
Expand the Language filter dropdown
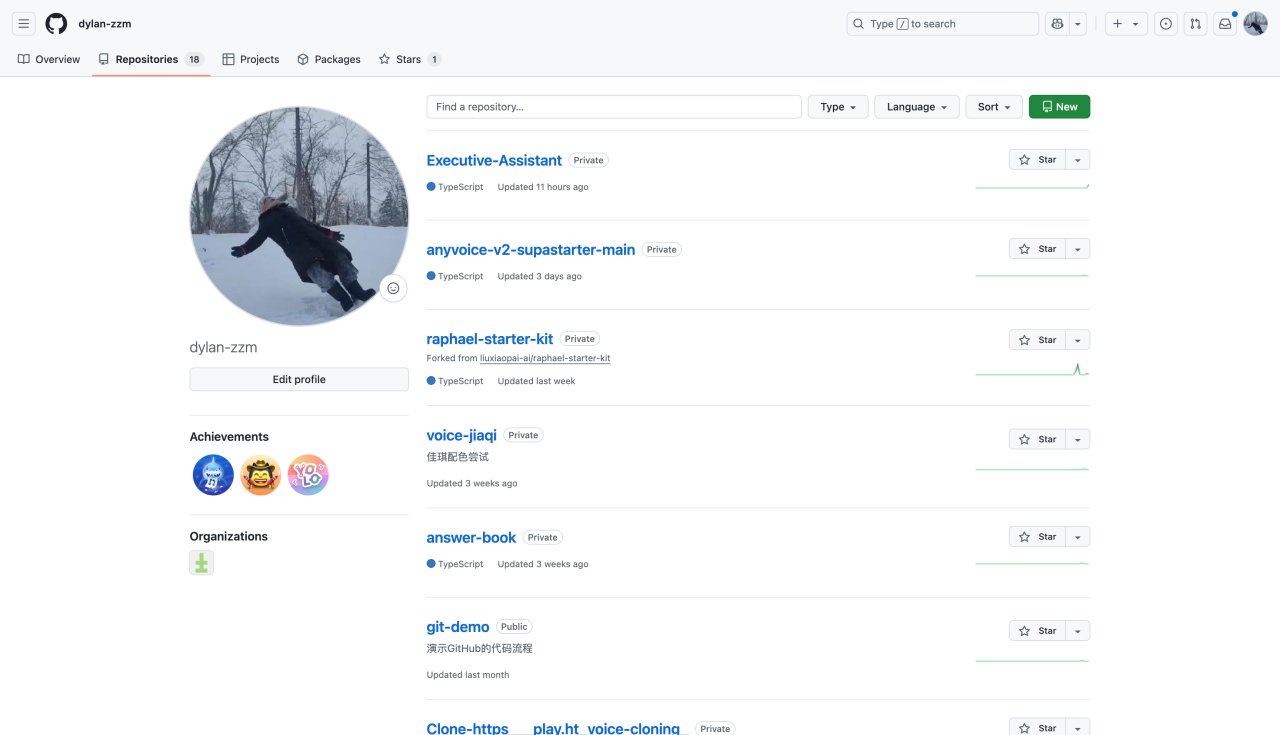pyautogui.click(x=916, y=107)
